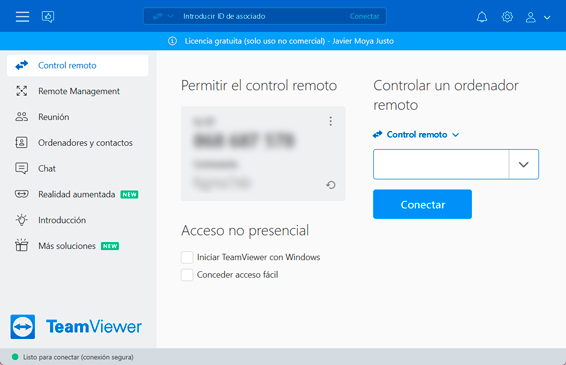Click the Listo para conectar status text
566x365 pixels.
point(78,357)
